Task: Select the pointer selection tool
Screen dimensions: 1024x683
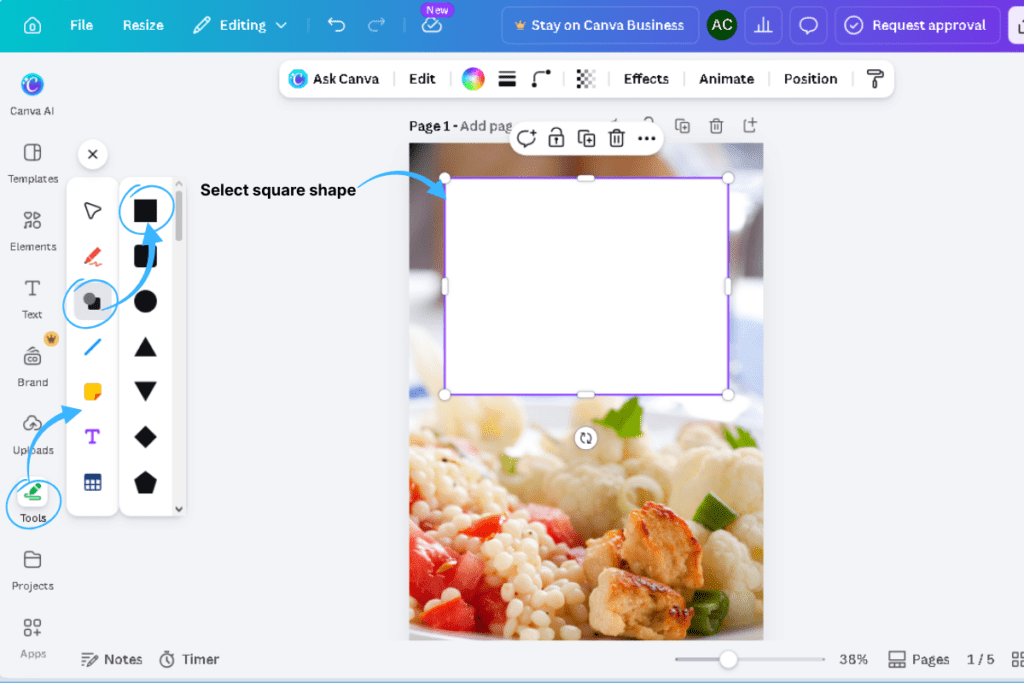Action: [x=93, y=210]
